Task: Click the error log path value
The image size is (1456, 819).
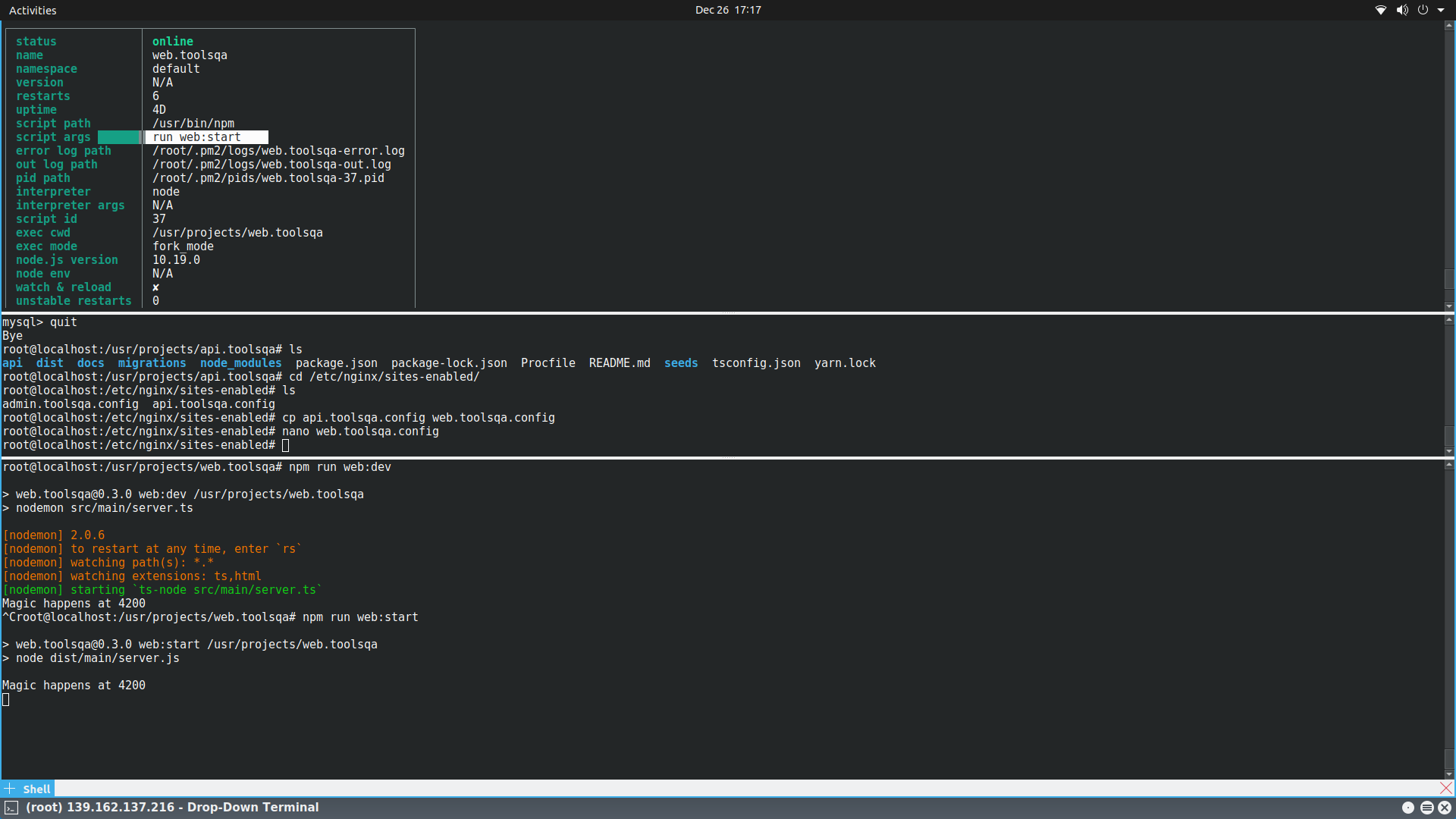Action: (x=278, y=150)
